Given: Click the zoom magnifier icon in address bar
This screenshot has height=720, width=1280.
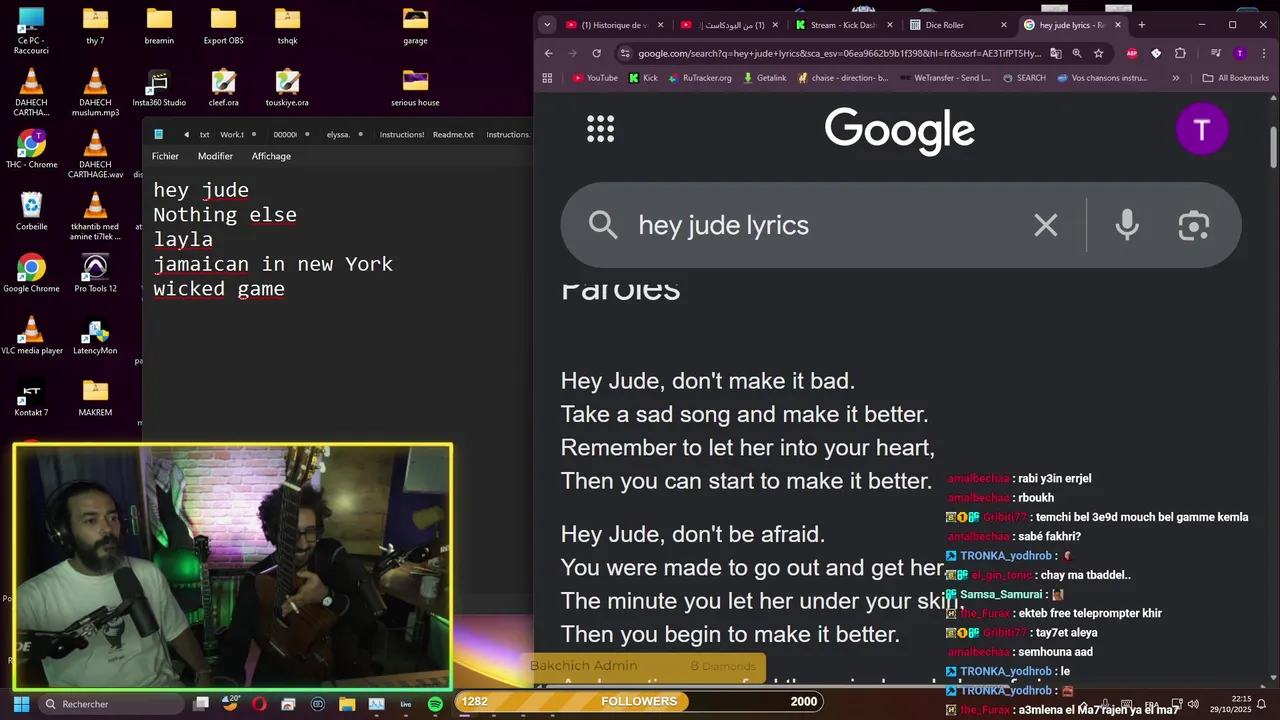Looking at the screenshot, I should pyautogui.click(x=1077, y=53).
